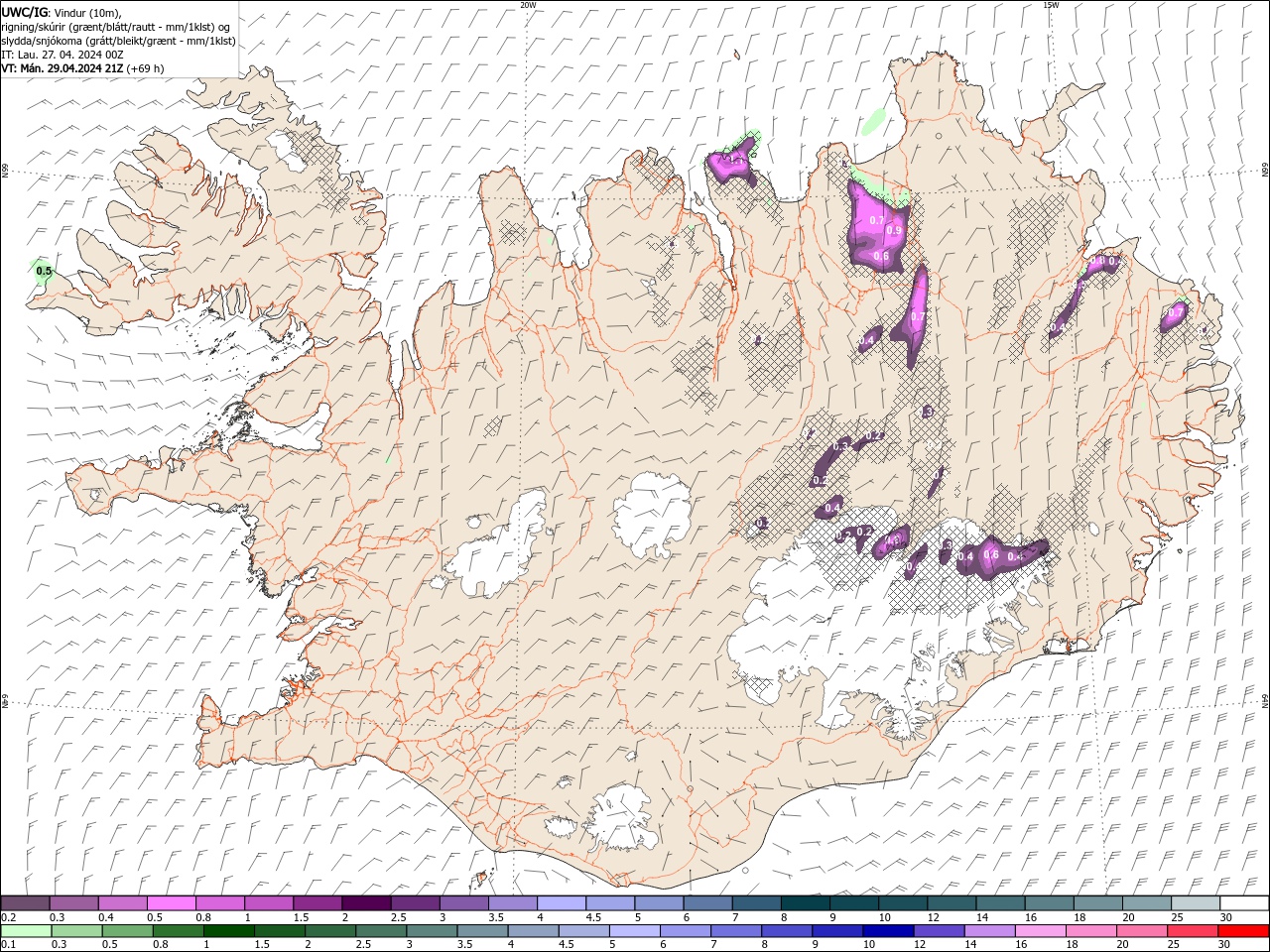Screen dimensions: 1270x952
Task: Pick the lower legend green swatch starting at 0.5
Action: point(127,931)
